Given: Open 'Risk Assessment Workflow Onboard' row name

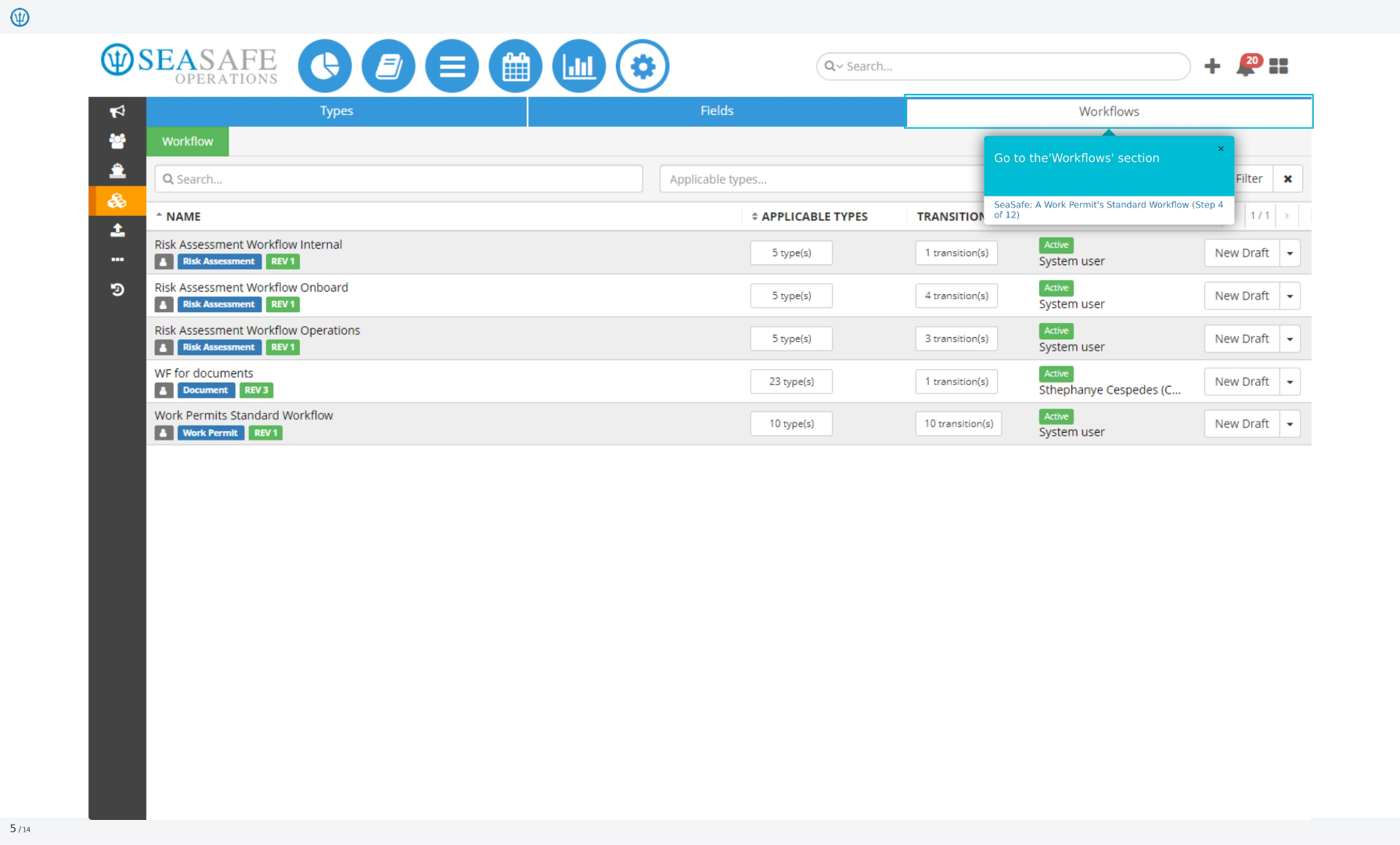Looking at the screenshot, I should 251,288.
